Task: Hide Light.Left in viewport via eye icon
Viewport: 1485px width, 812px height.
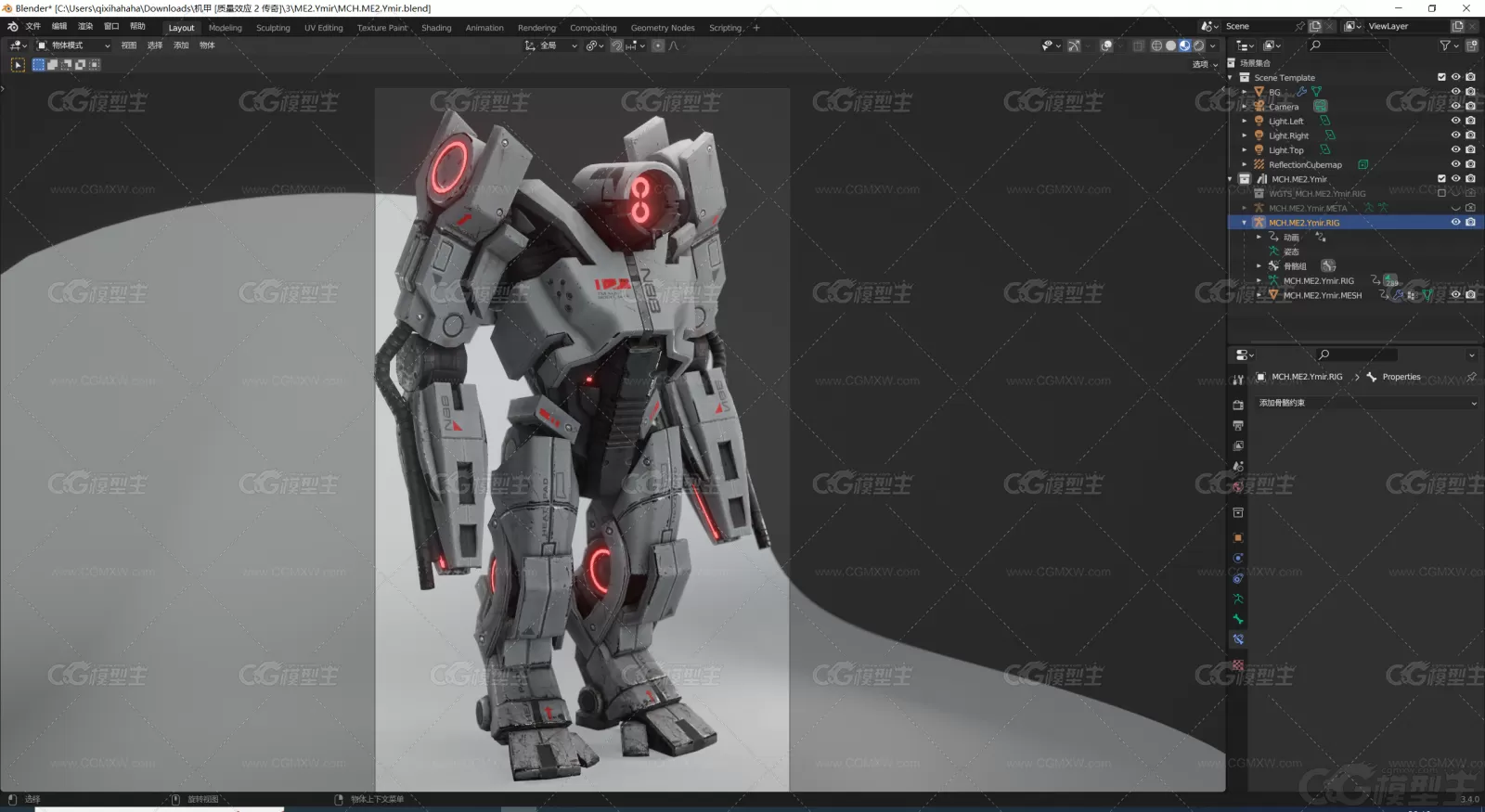Action: 1455,121
